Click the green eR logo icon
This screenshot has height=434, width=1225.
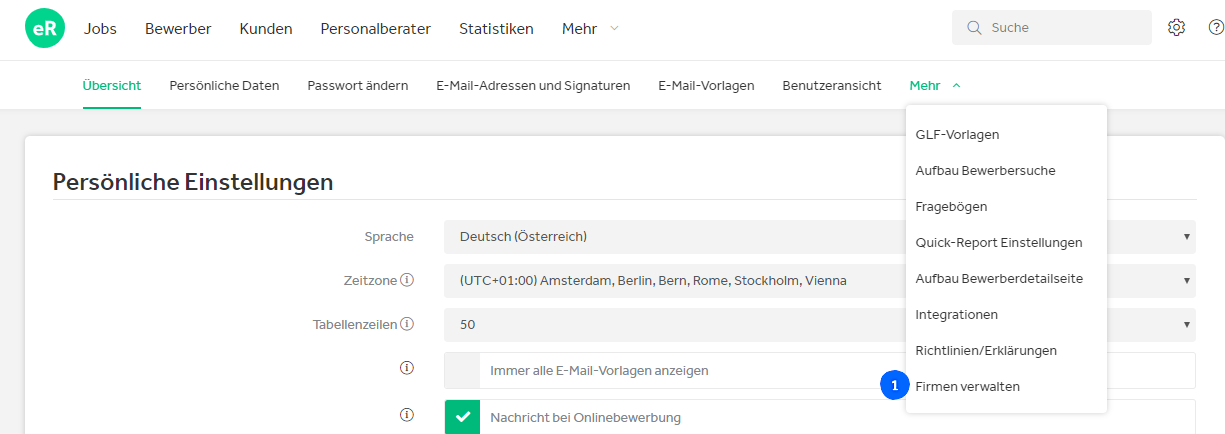[x=45, y=28]
